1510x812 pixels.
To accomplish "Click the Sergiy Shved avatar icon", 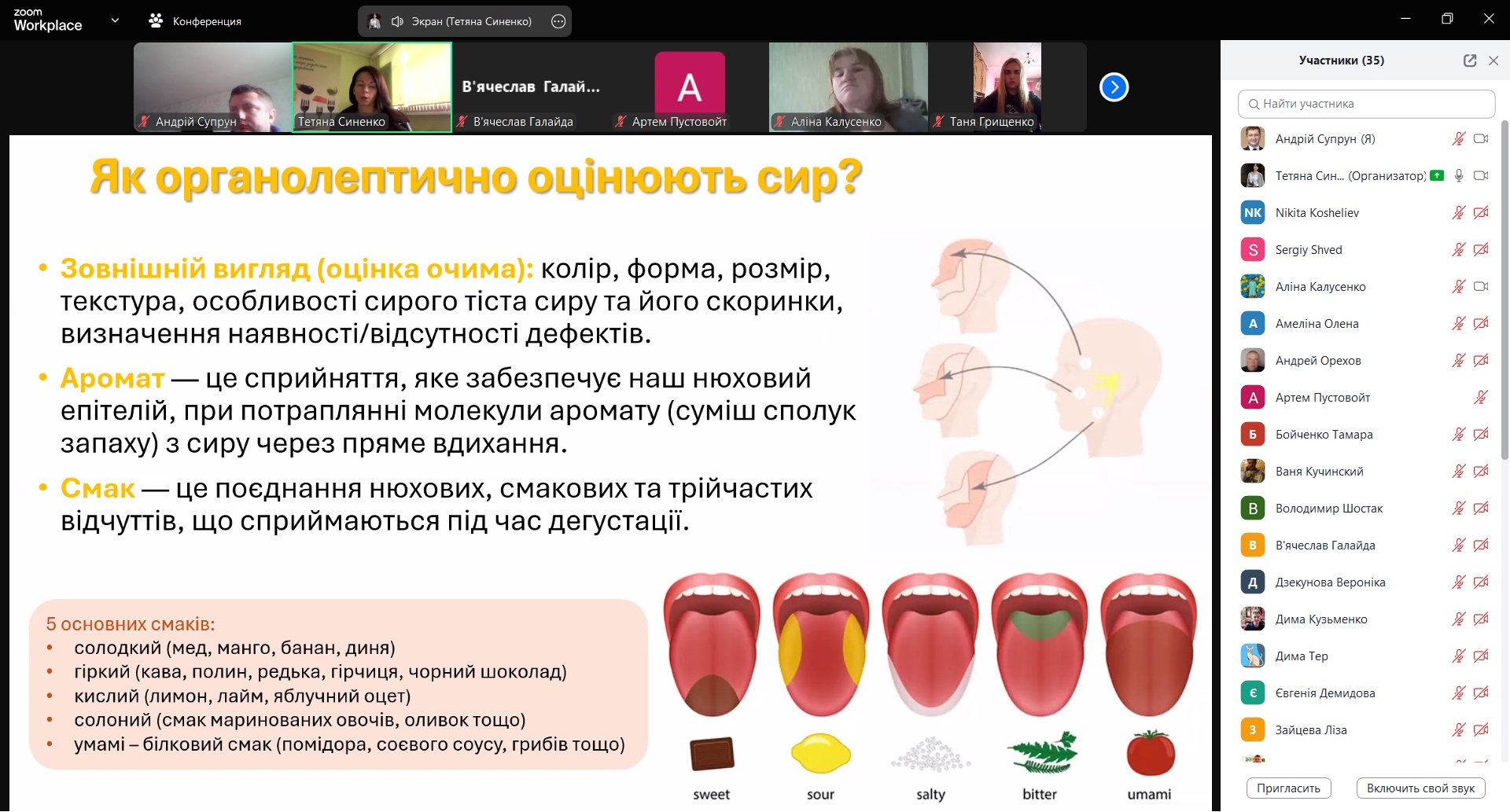I will tap(1252, 250).
